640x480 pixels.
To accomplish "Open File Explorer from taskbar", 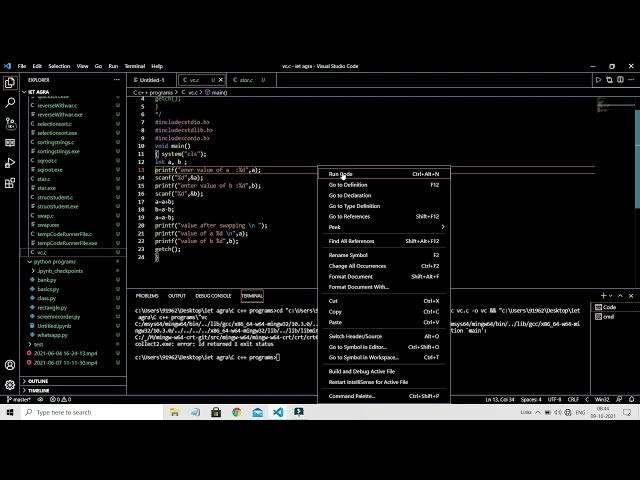I will pos(174,412).
